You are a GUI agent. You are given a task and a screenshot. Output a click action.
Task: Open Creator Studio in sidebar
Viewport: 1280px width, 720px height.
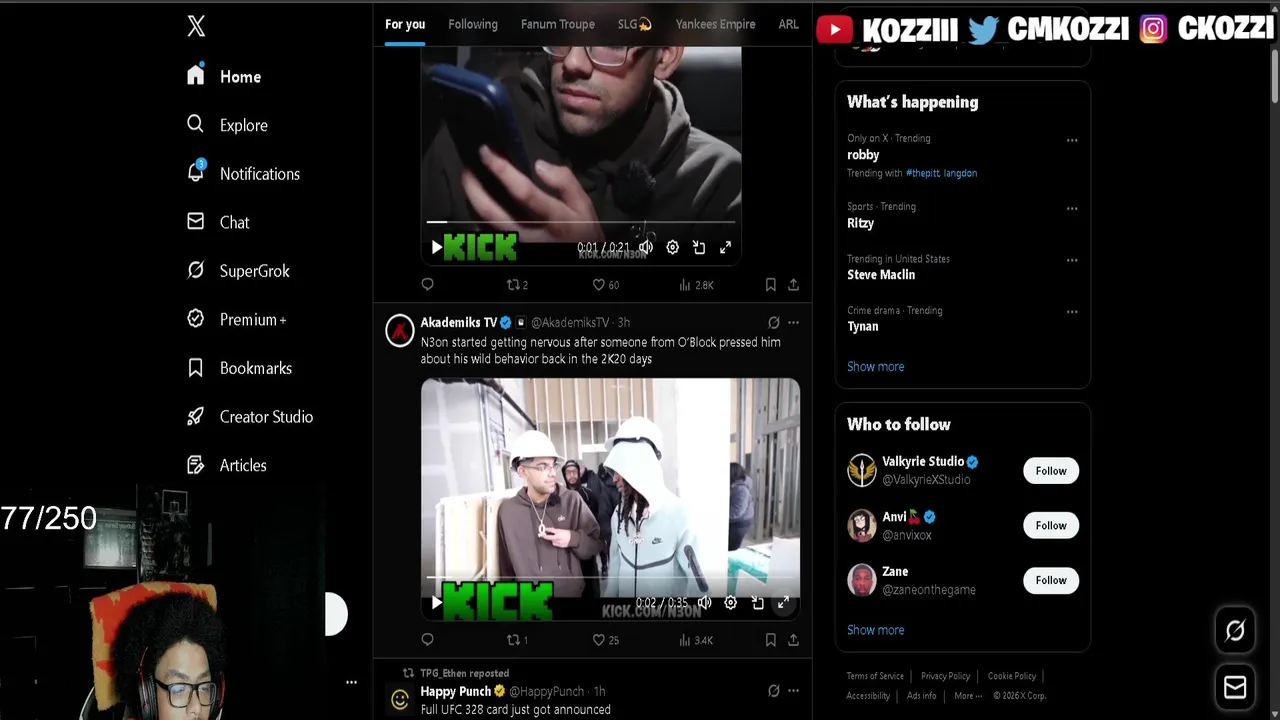coord(250,417)
